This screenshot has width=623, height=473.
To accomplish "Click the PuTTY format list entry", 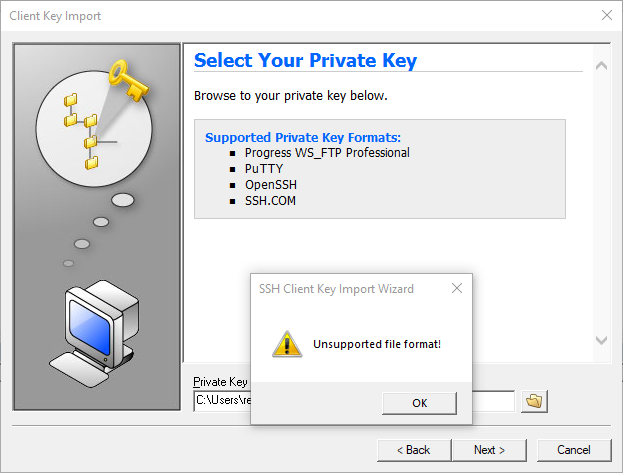I will 264,169.
